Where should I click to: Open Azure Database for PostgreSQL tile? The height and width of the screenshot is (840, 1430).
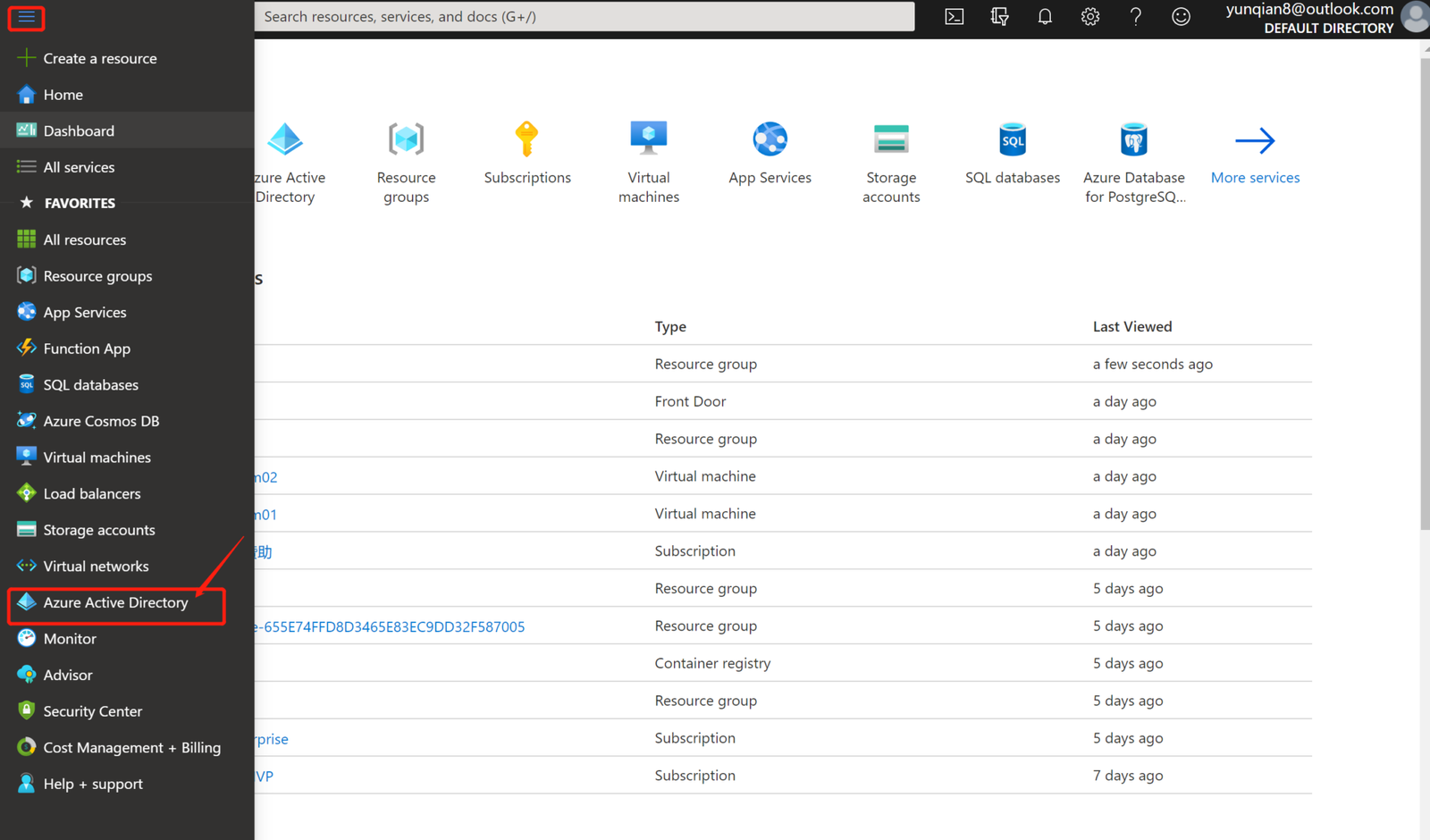(1134, 163)
